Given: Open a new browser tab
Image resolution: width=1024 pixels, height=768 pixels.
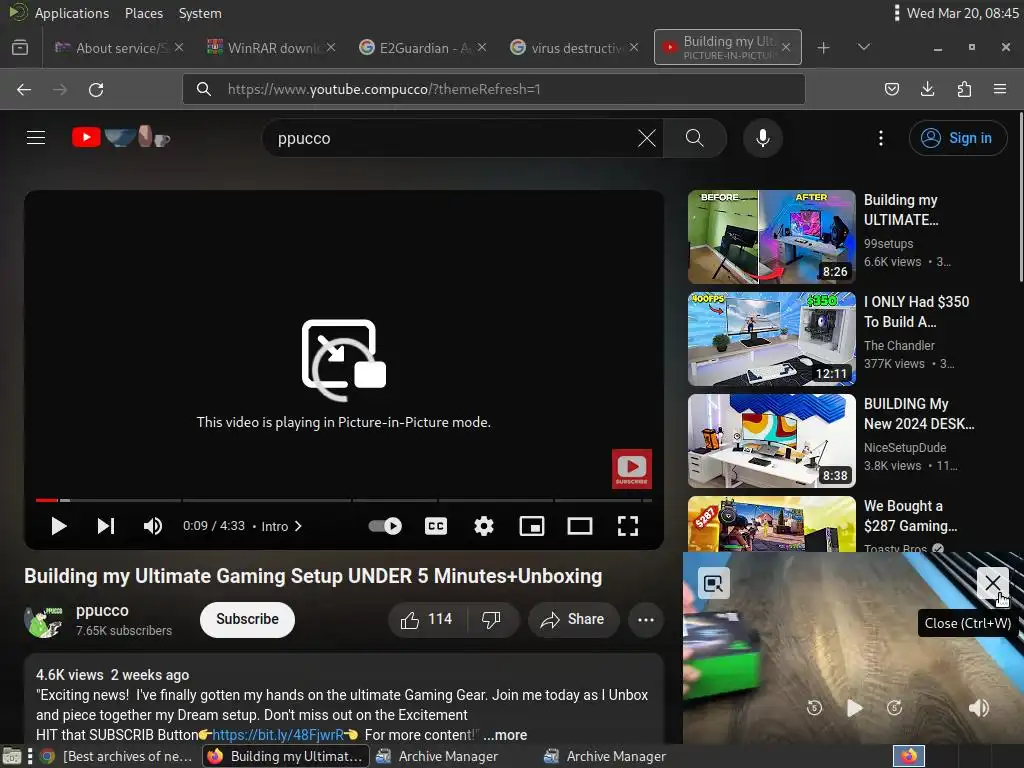Looking at the screenshot, I should coord(824,48).
